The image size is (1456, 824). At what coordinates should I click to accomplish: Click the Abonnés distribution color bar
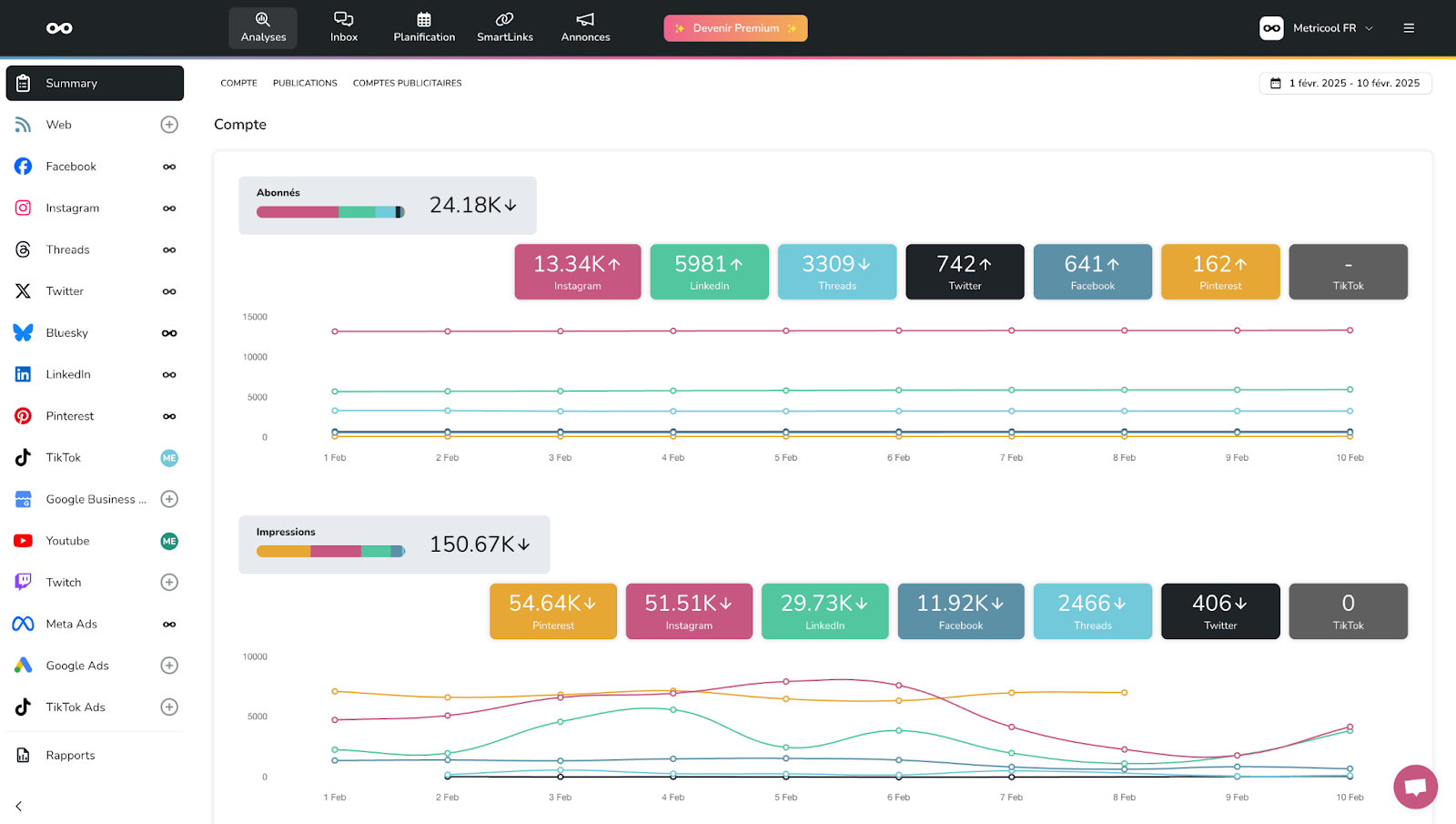[330, 212]
